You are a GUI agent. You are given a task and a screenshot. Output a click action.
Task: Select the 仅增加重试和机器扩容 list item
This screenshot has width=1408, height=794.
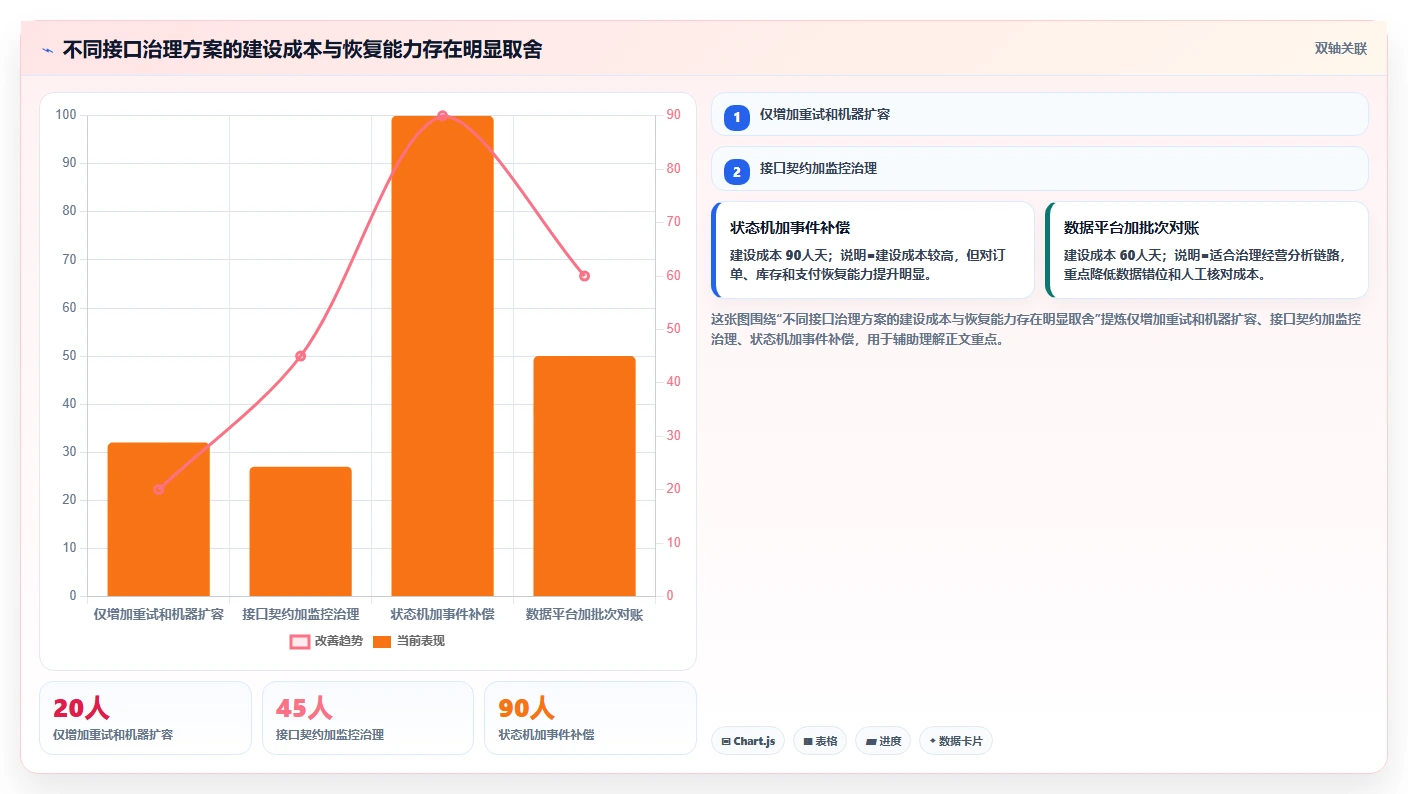[x=1039, y=114]
